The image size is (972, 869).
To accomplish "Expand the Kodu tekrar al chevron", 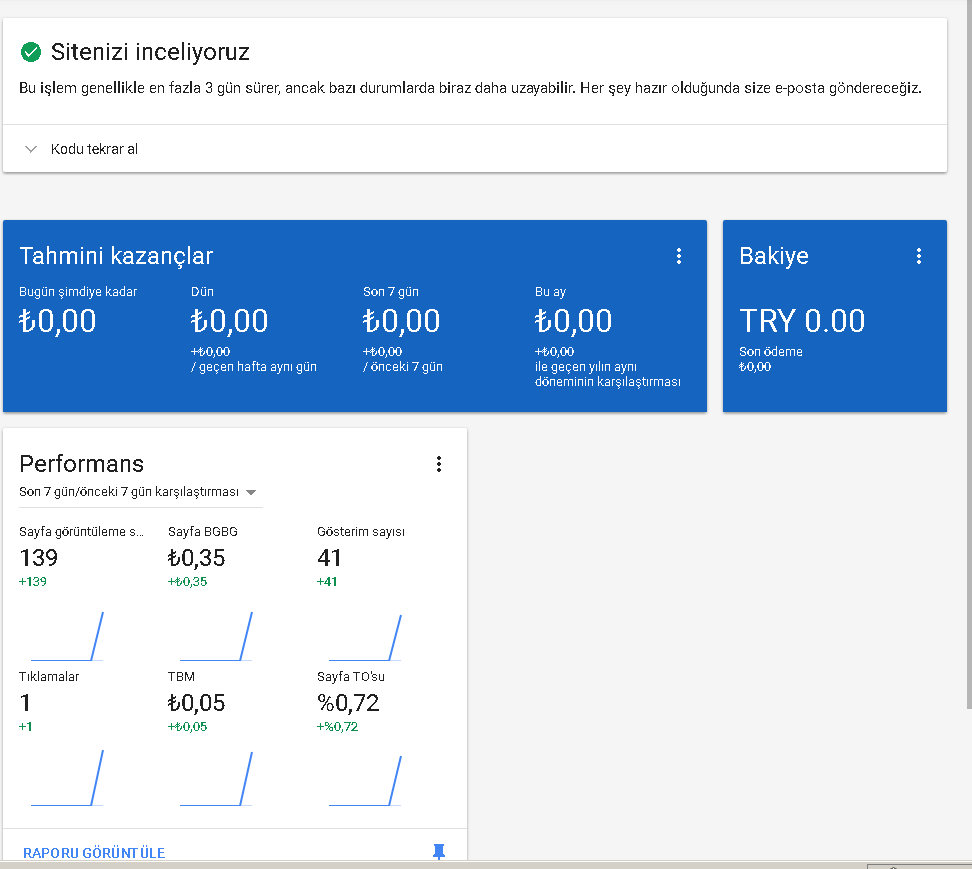I will click(30, 149).
